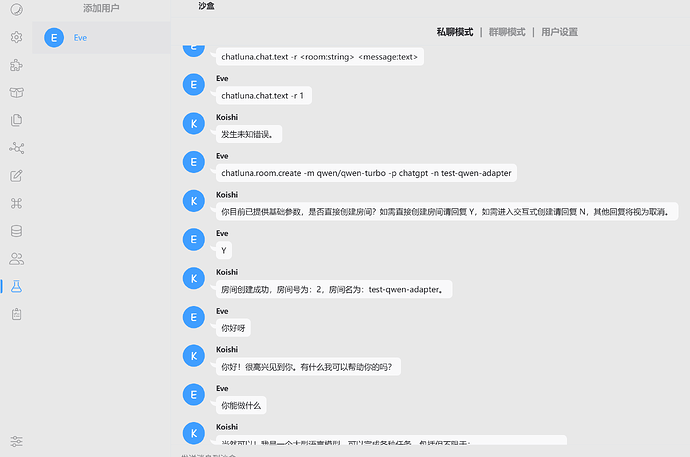
Task: Click the Koishi name above '发生未知错误。'
Action: pyautogui.click(x=227, y=117)
